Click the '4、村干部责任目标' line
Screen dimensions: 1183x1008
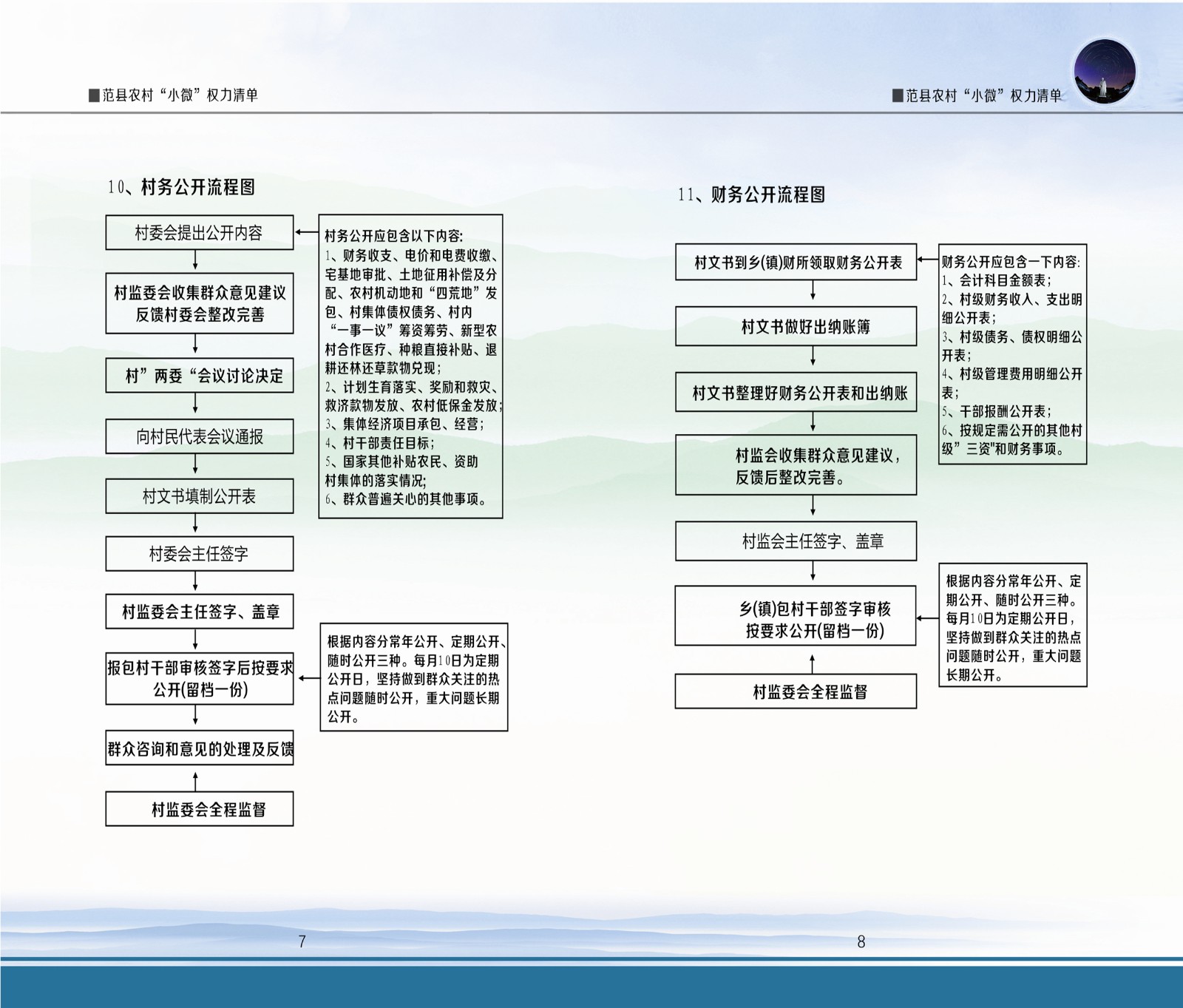(380, 443)
